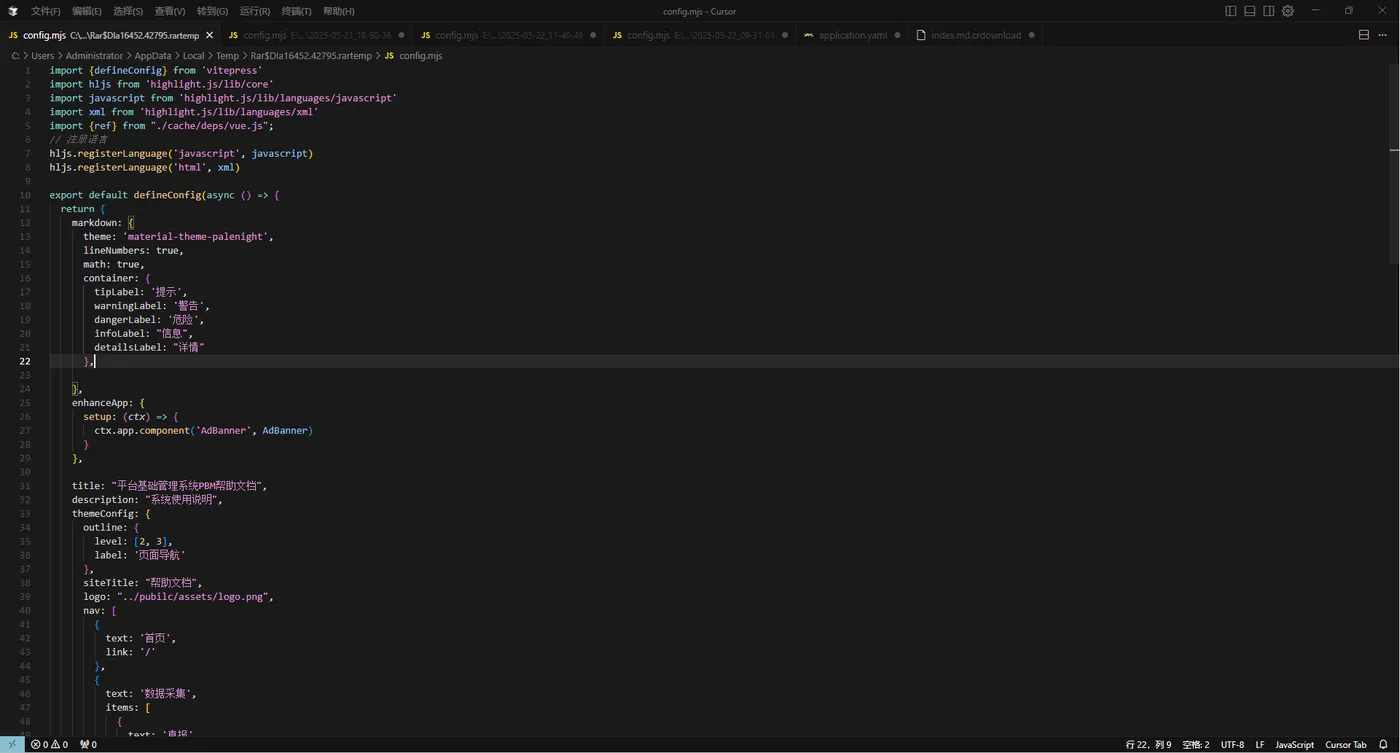Viewport: 1400px width, 753px height.
Task: Select language mode via JavaScript status item
Action: click(1294, 745)
